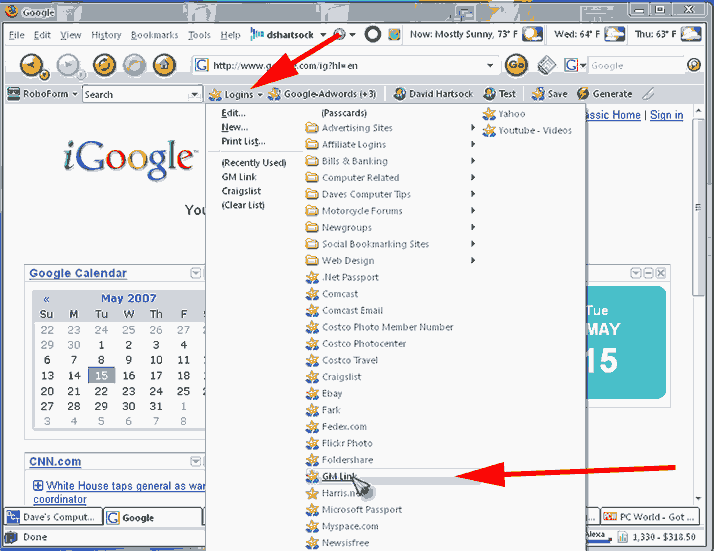Screen dimensions: 714x551
Task: Click (Clear List) entry
Action: tap(243, 205)
